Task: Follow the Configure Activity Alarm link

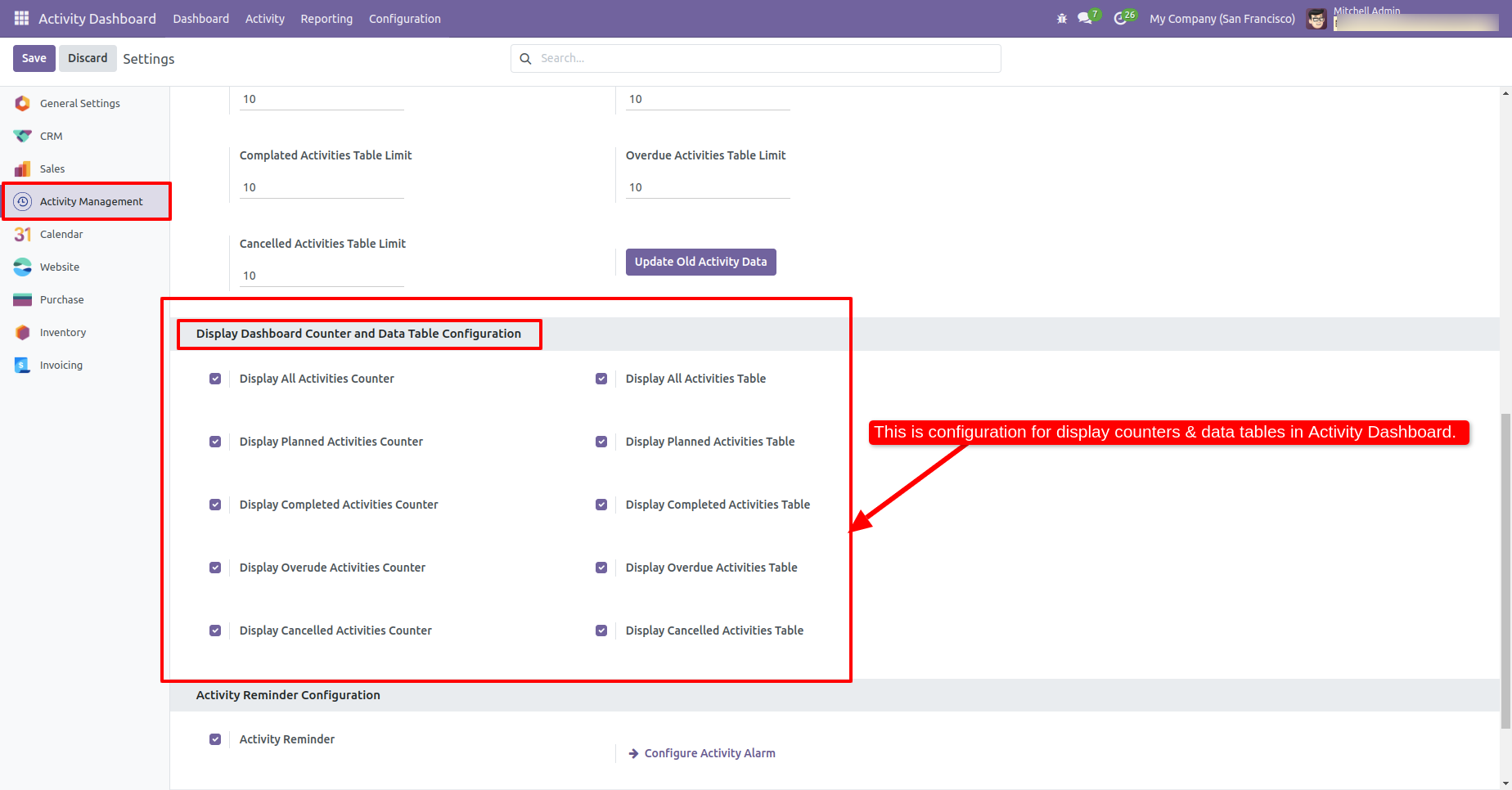Action: coord(702,753)
